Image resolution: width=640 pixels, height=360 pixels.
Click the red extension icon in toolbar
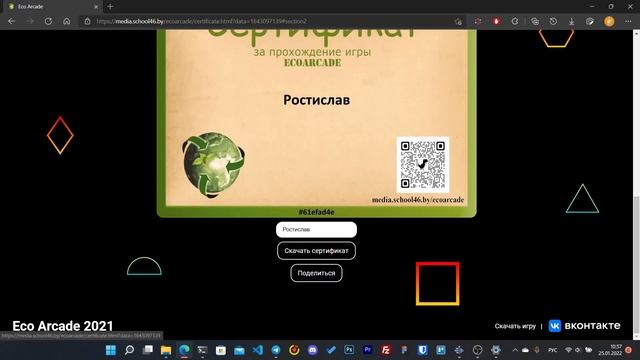[x=496, y=21]
